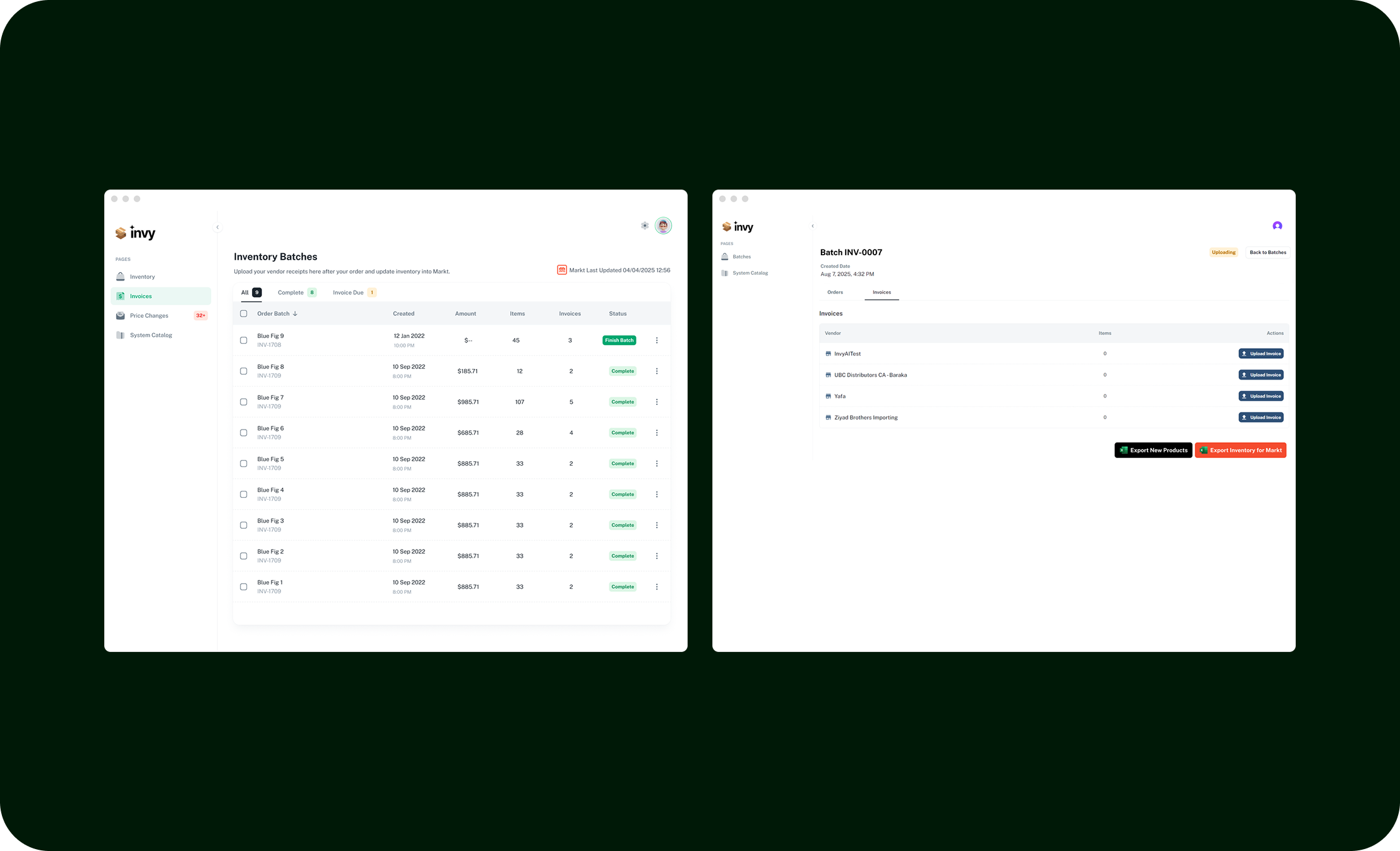Select the Blue Fig 5 checkbox

[244, 464]
